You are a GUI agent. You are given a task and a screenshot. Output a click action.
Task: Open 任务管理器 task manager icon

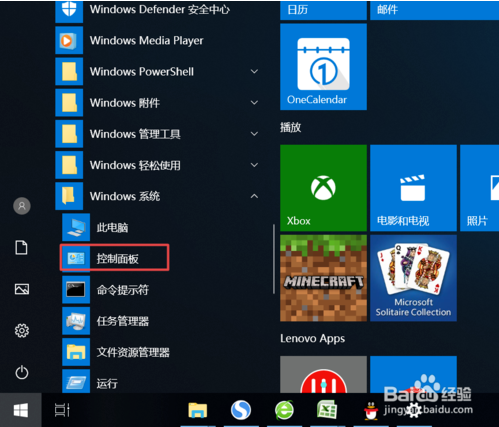(x=76, y=321)
